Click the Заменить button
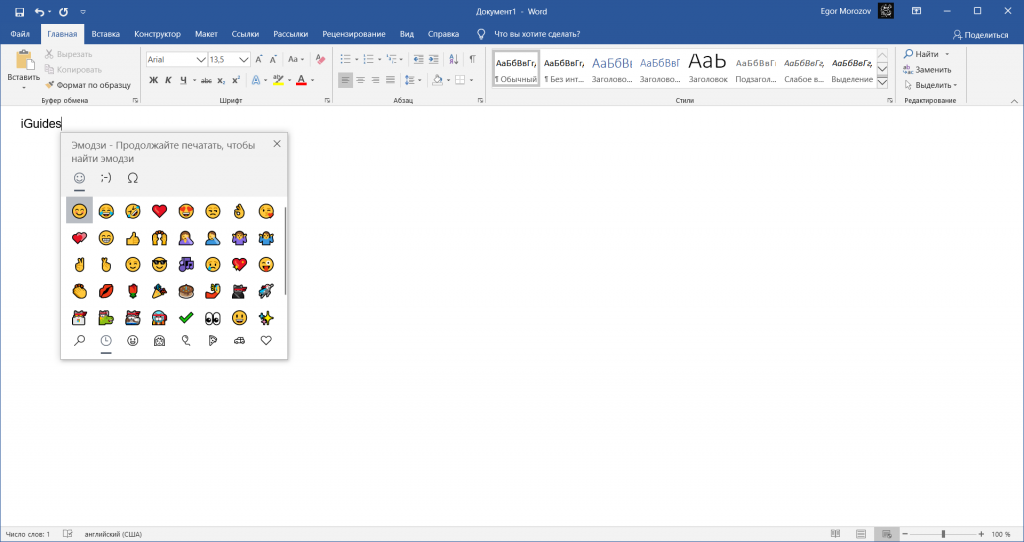This screenshot has width=1024, height=542. pos(929,69)
